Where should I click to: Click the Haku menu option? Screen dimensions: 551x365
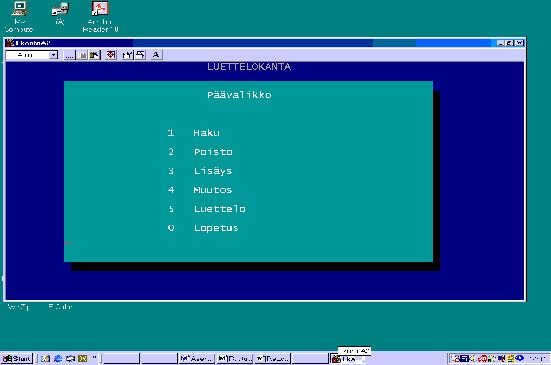(x=206, y=133)
